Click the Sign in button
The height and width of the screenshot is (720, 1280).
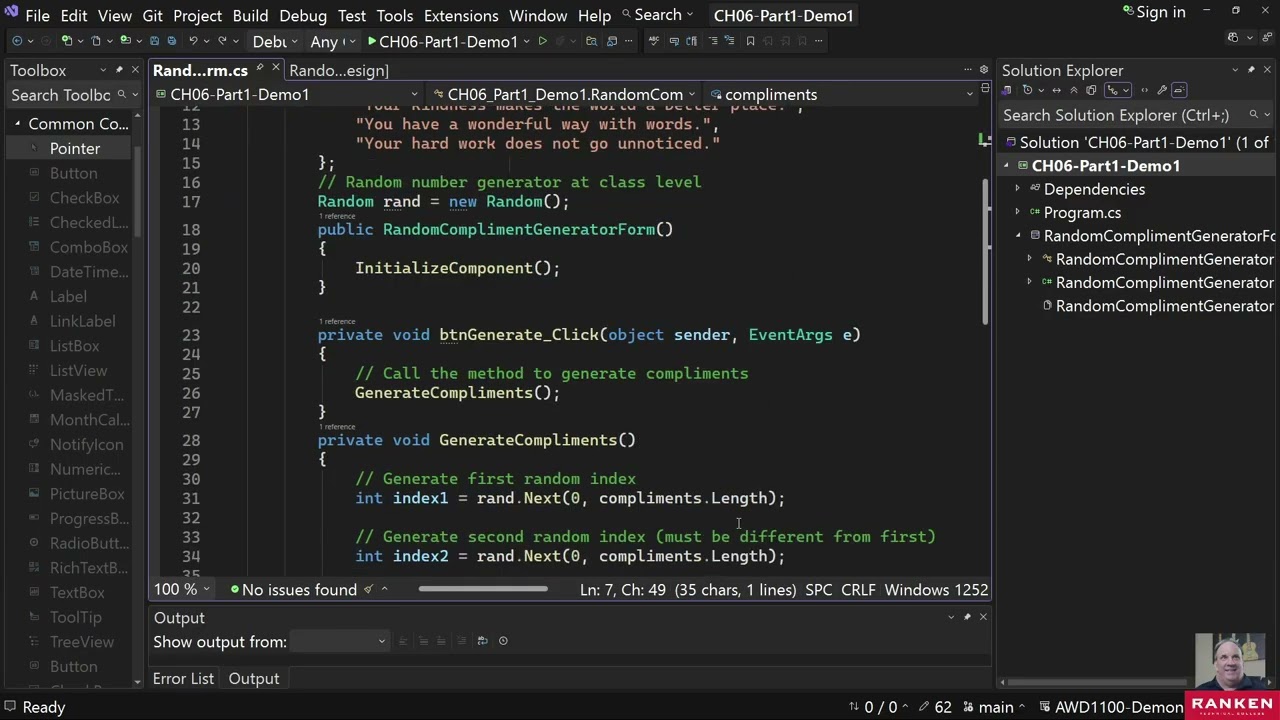coord(1153,12)
